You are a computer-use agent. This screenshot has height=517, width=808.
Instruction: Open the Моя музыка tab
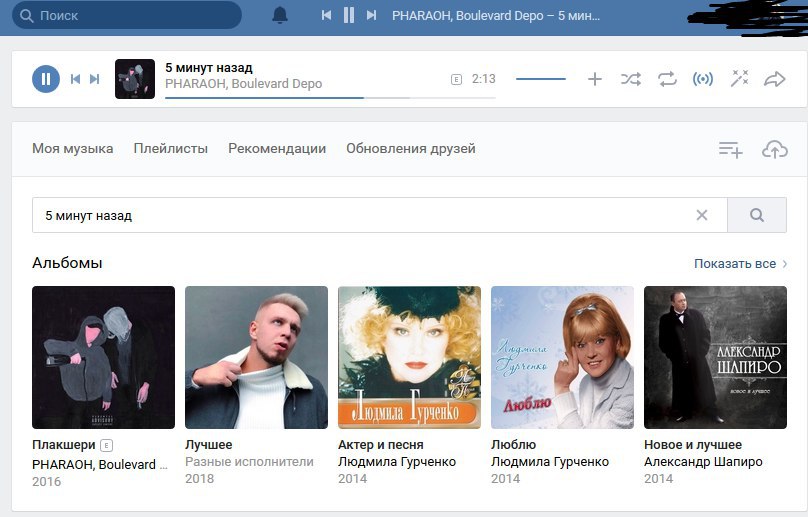[73, 148]
